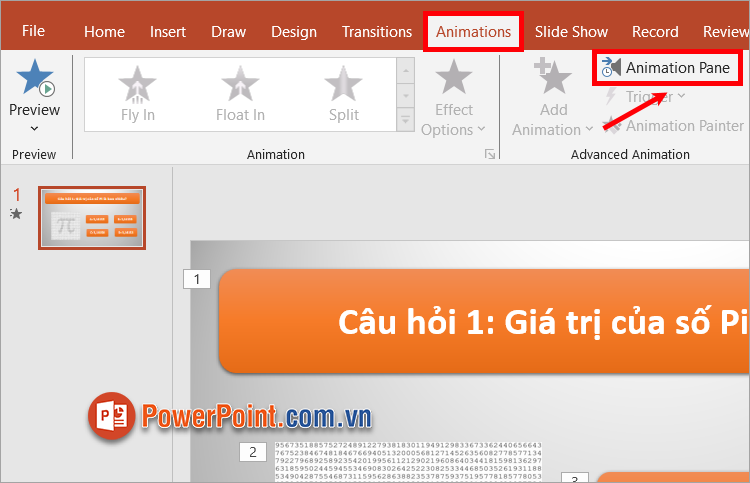Open the Animation Pane
750x483 pixels.
(x=666, y=68)
